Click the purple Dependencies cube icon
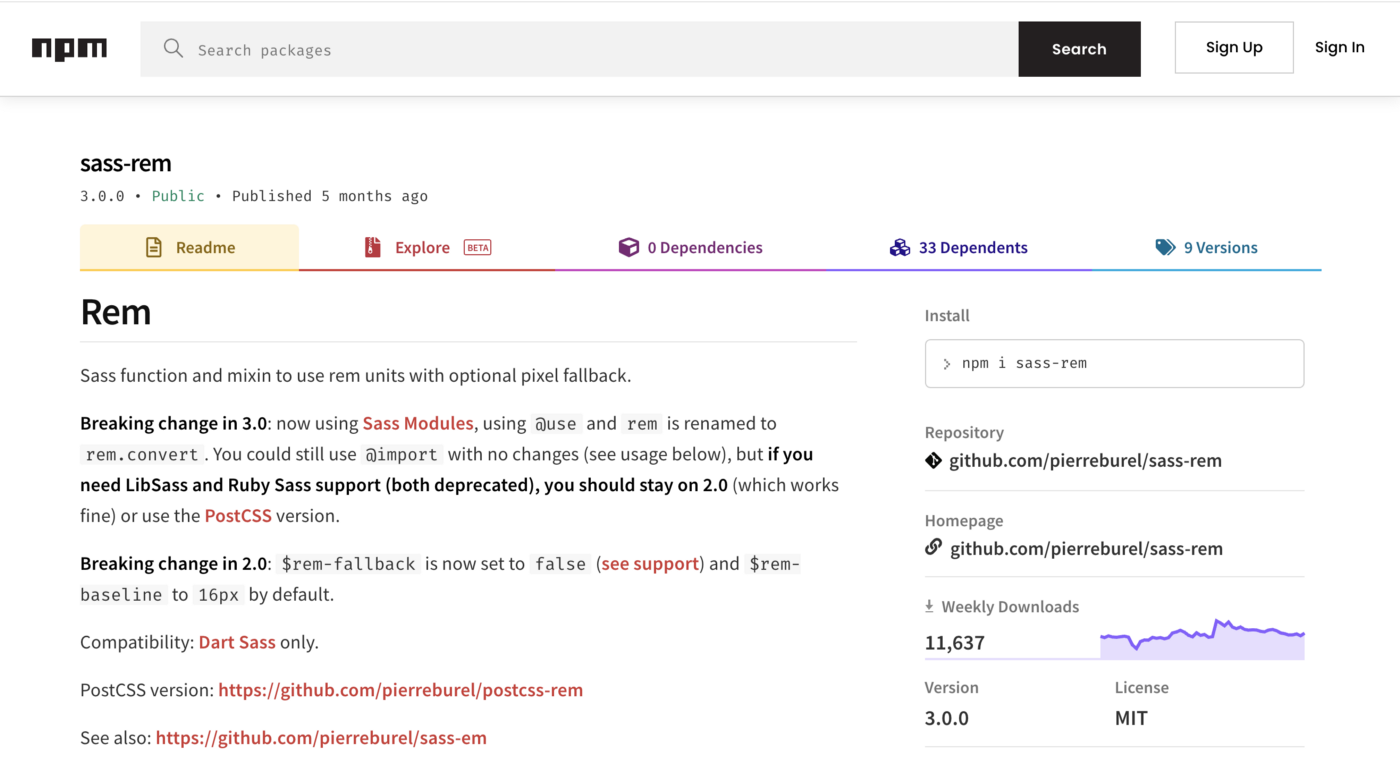Image resolution: width=1400 pixels, height=763 pixels. 628,247
